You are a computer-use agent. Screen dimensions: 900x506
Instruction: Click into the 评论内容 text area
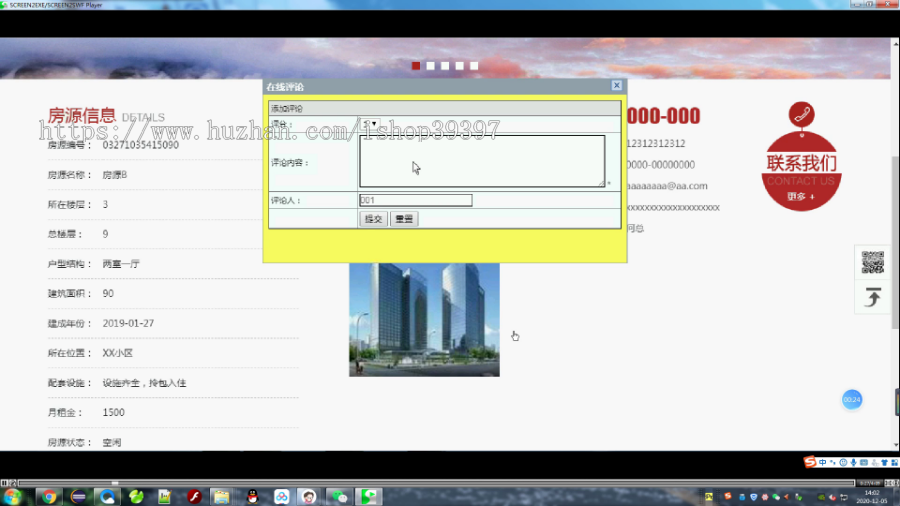482,161
